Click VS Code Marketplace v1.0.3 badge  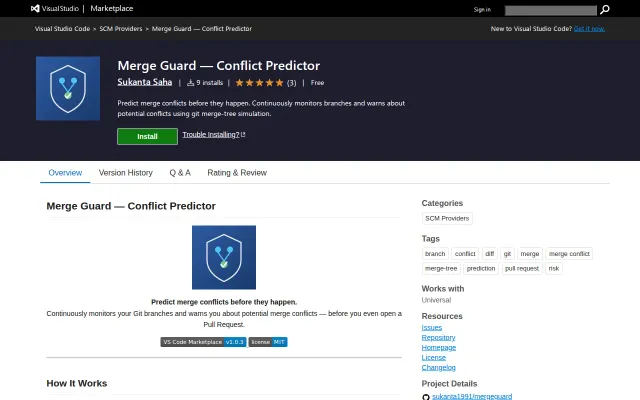tap(203, 342)
